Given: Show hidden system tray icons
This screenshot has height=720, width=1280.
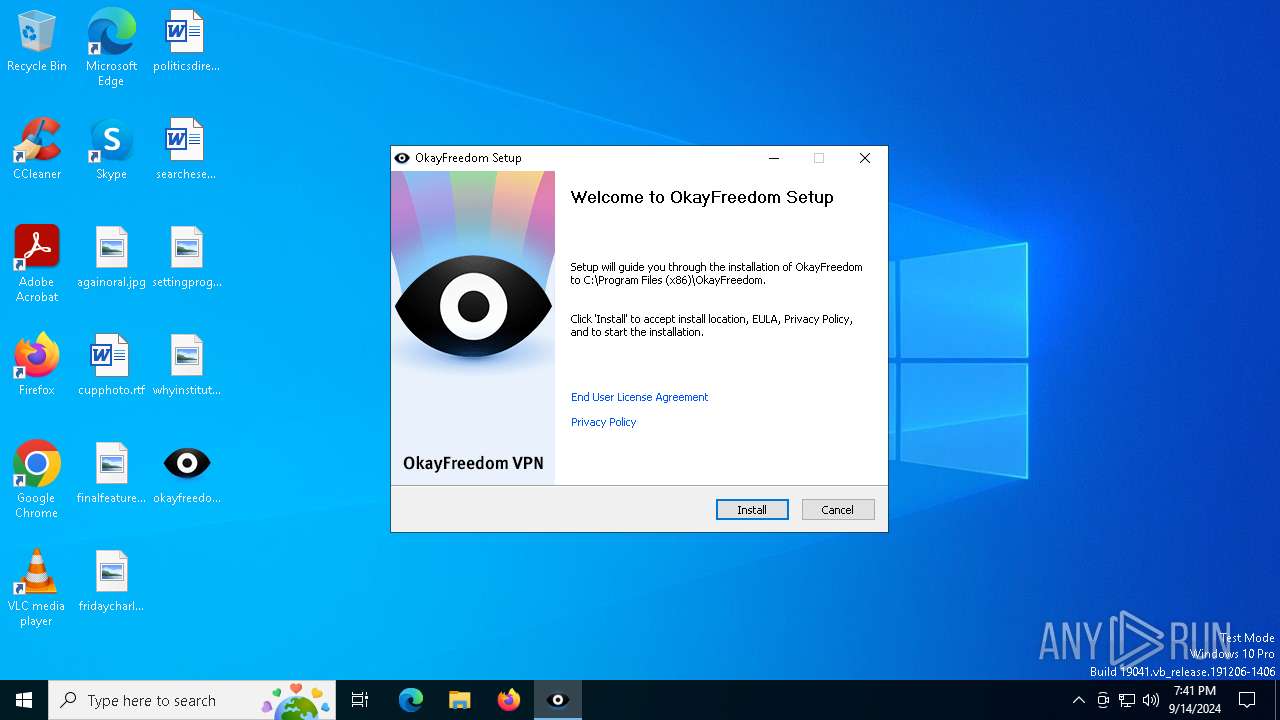Looking at the screenshot, I should point(1078,700).
